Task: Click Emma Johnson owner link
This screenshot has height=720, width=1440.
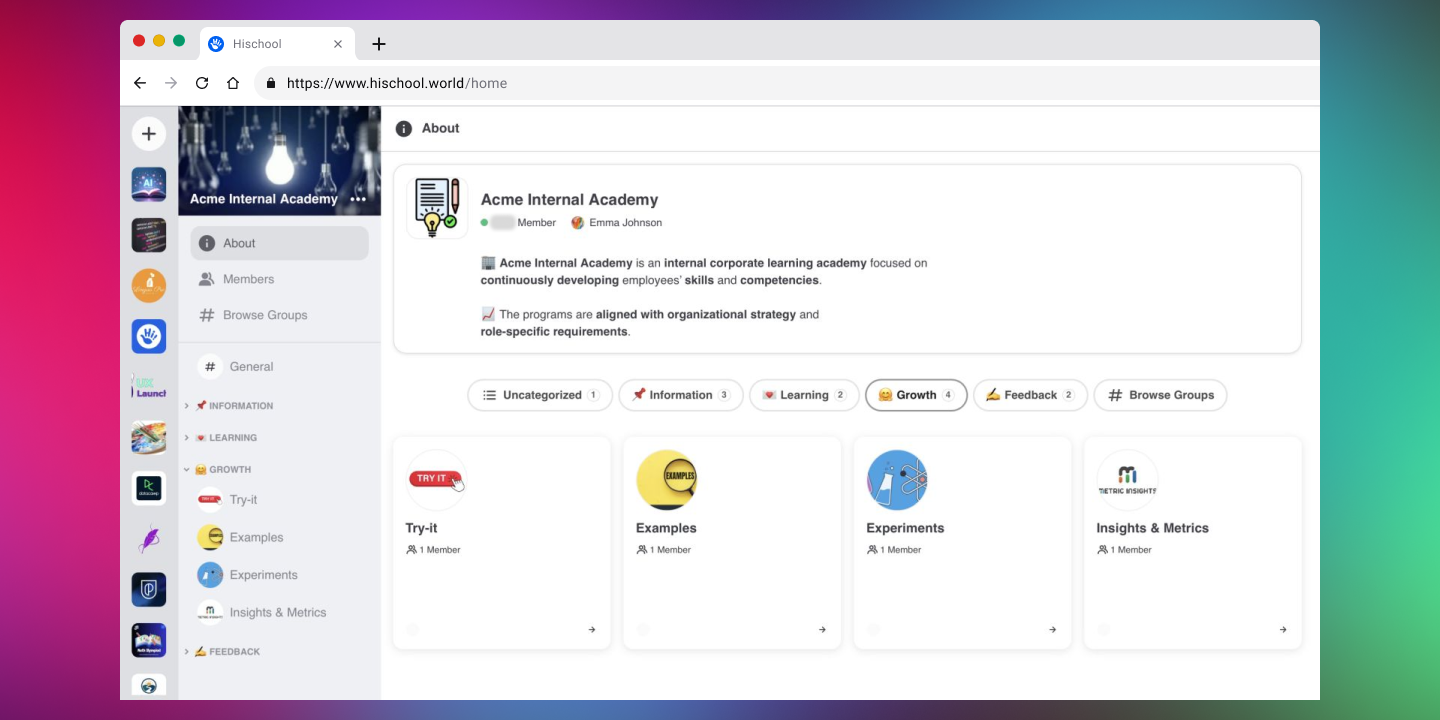Action: pos(617,223)
